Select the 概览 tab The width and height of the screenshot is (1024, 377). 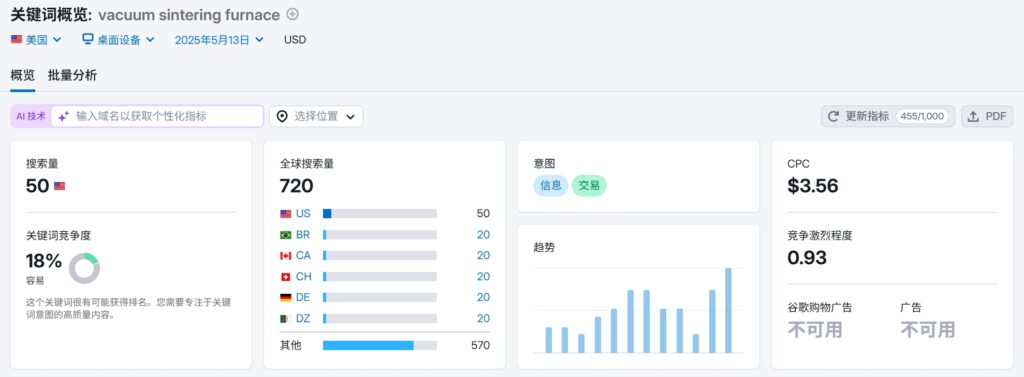[23, 76]
